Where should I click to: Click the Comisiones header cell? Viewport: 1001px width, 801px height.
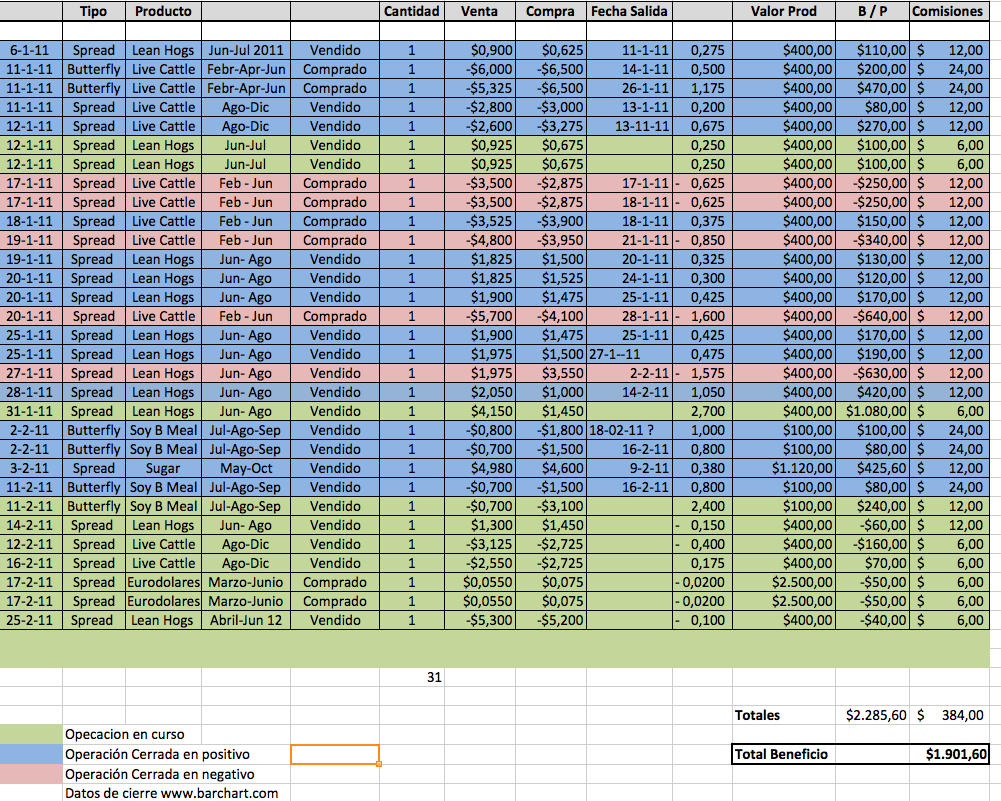pyautogui.click(x=948, y=11)
